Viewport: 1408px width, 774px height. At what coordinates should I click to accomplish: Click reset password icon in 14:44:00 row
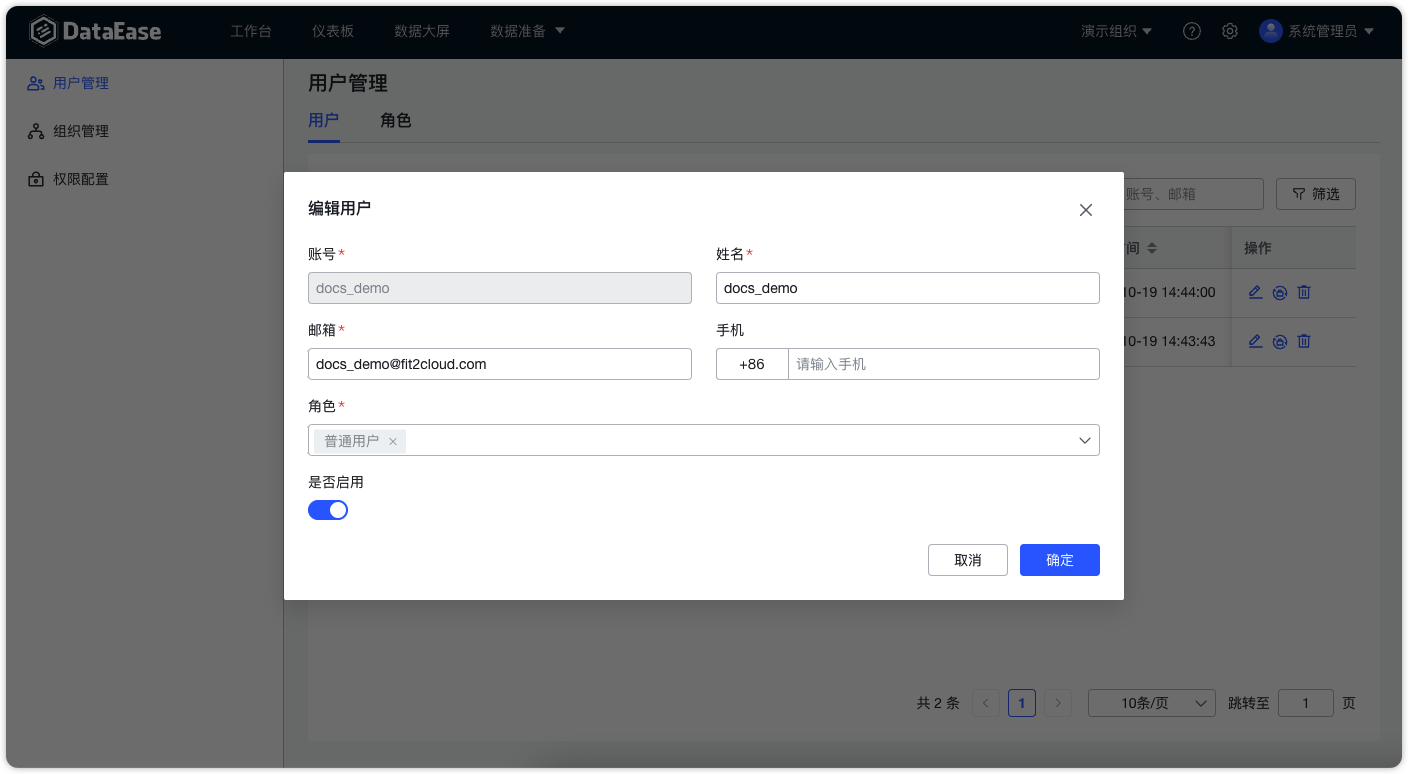(x=1280, y=293)
